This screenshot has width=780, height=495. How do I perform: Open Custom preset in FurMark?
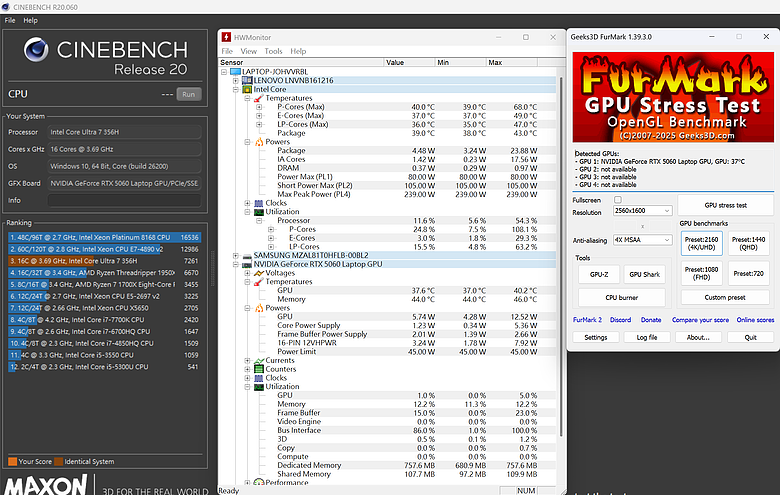click(725, 297)
